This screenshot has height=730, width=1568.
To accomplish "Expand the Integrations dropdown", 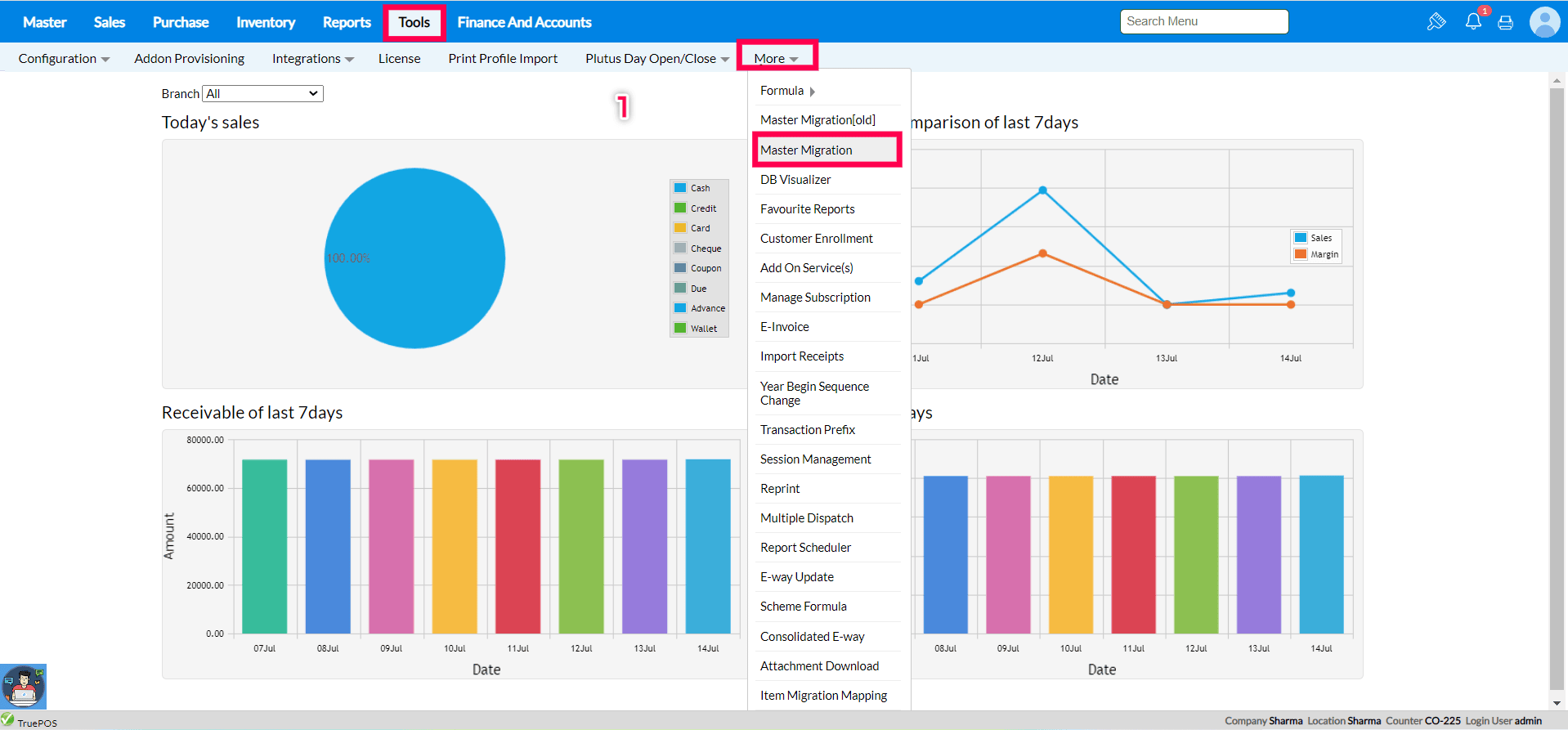I will pyautogui.click(x=312, y=59).
